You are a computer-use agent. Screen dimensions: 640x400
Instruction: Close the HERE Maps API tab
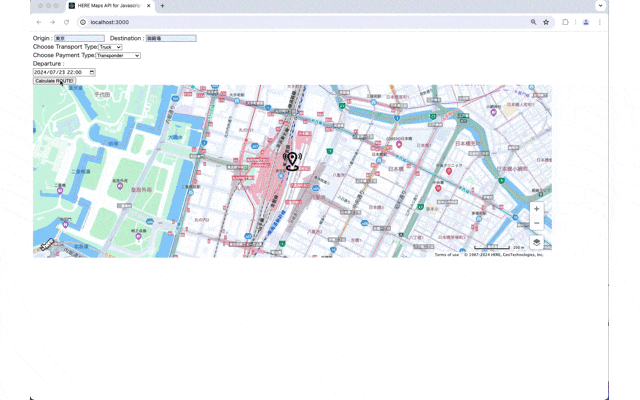click(x=149, y=6)
